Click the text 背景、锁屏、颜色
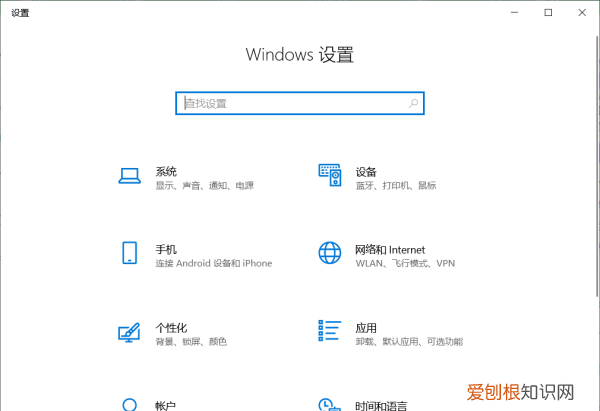The image size is (600, 411). (191, 341)
